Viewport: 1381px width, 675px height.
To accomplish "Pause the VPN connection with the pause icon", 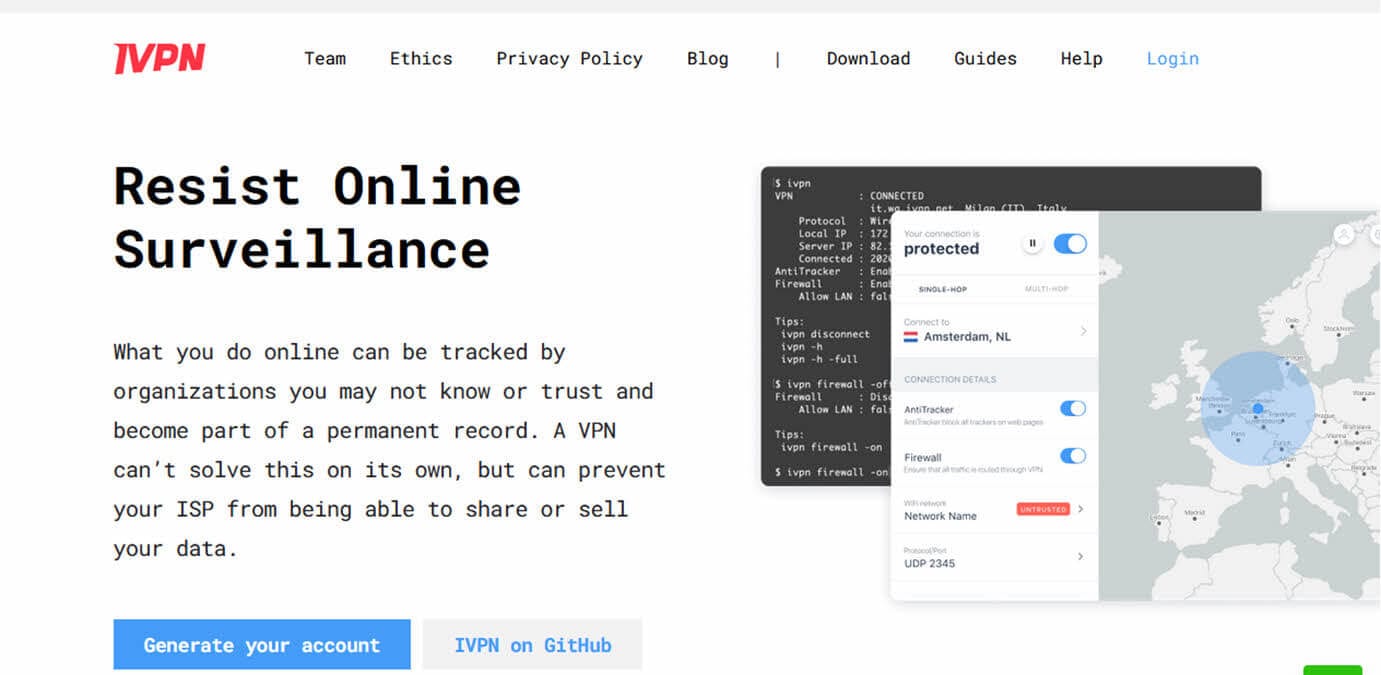I will tap(1032, 243).
